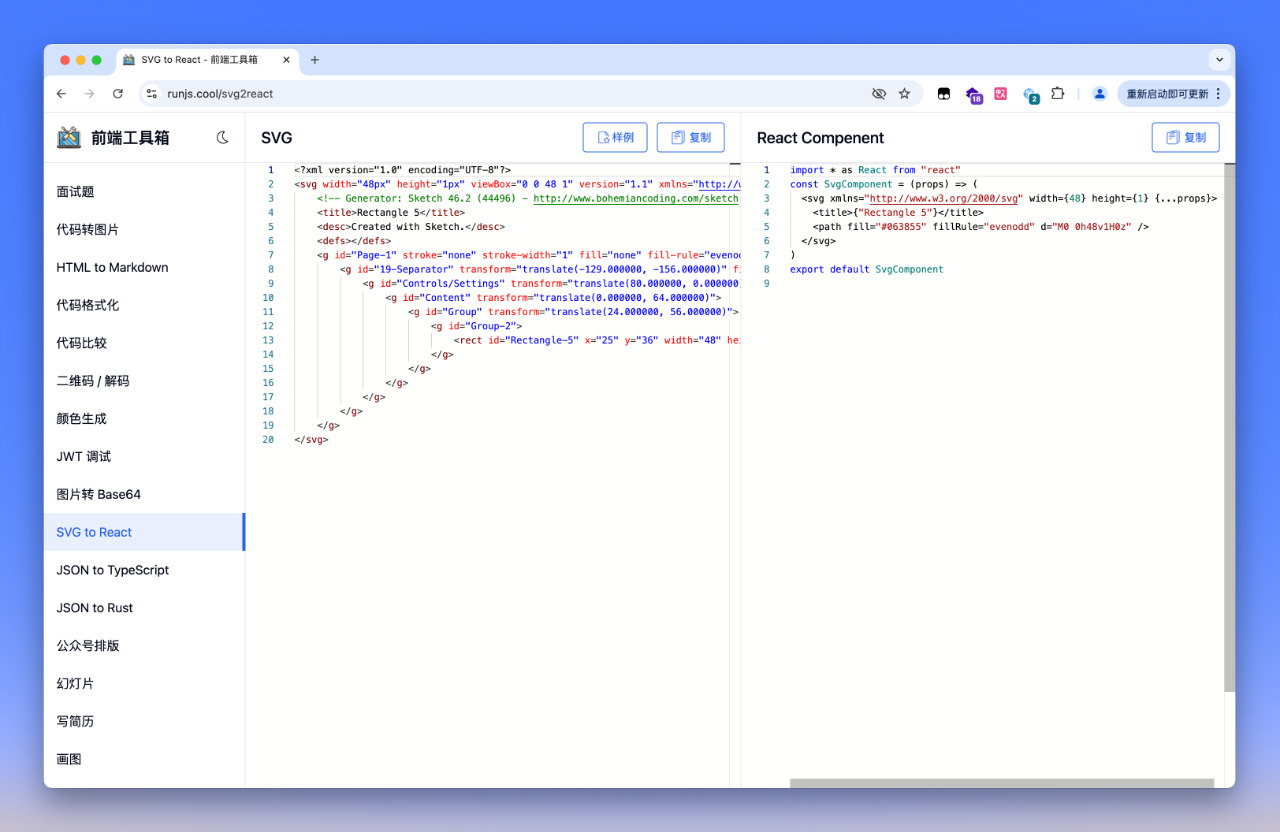This screenshot has width=1280, height=832.
Task: Click the bohemiancoding.com link in SVG code
Action: (x=636, y=198)
